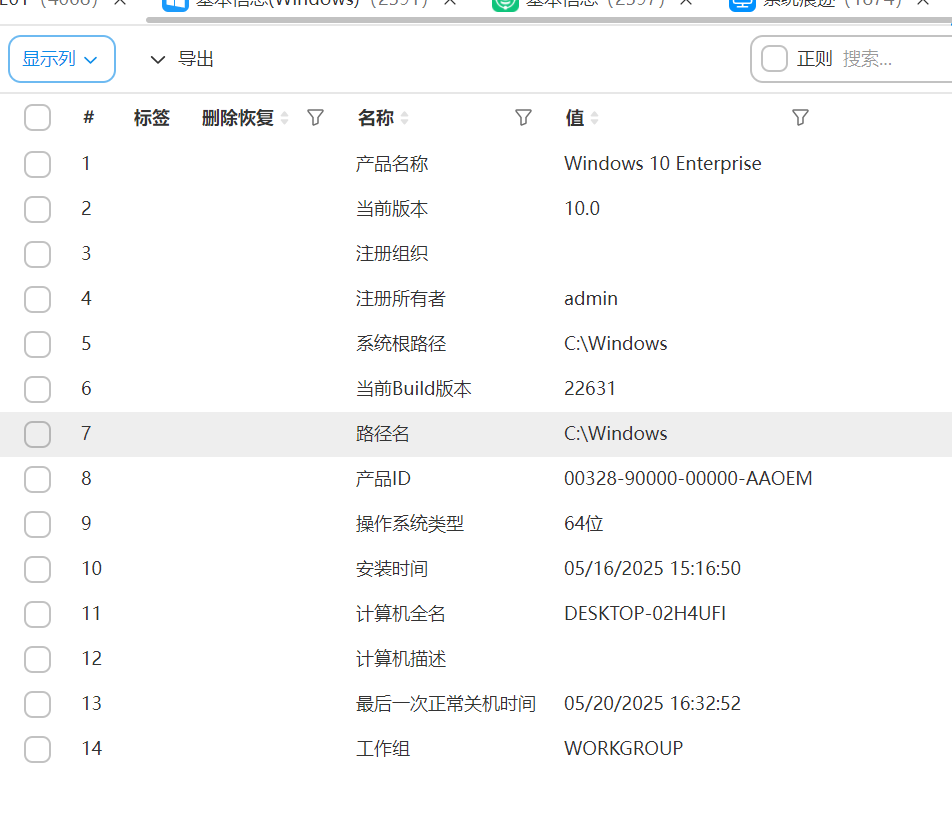Viewport: 952px width, 813px height.
Task: Sort the table by 名称 column arrows
Action: (405, 119)
